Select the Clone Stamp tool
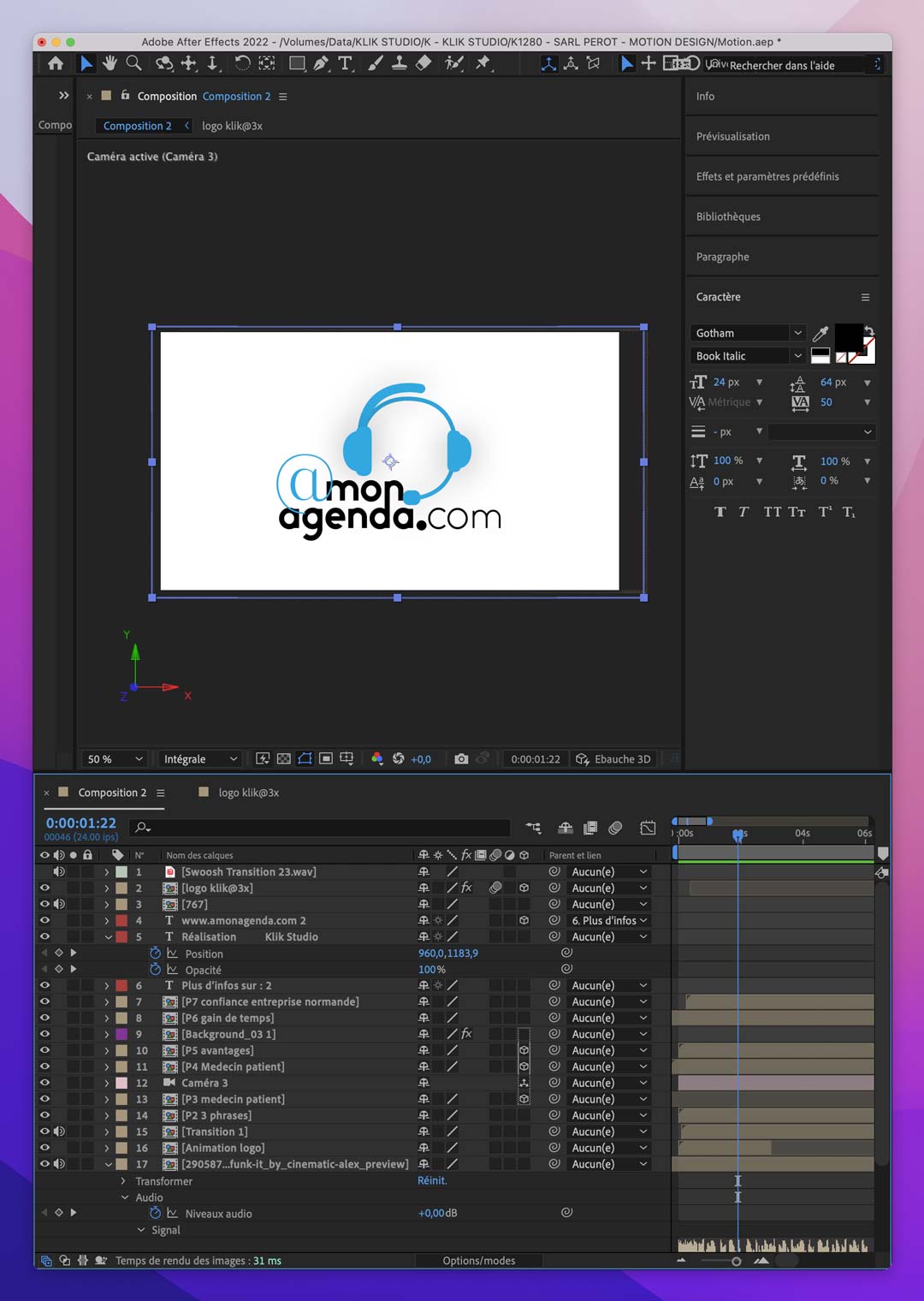Screen dimensions: 924x1301 coord(399,63)
